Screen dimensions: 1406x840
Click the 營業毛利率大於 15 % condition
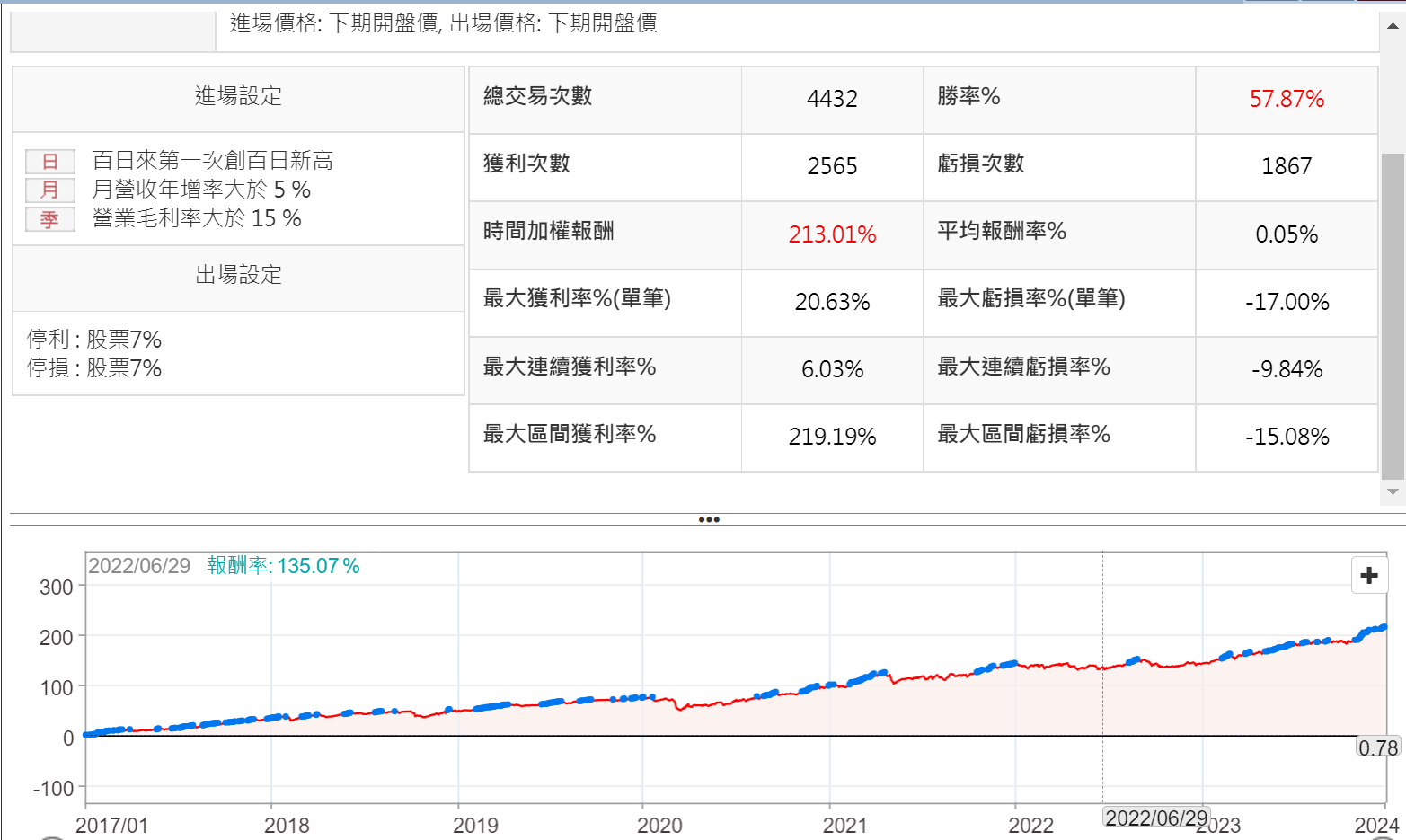pyautogui.click(x=197, y=218)
